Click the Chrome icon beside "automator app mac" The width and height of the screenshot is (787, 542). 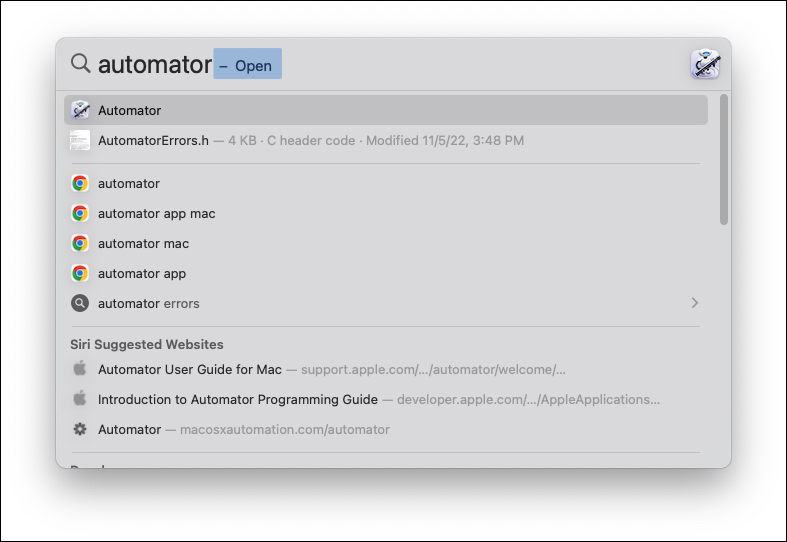click(x=80, y=214)
